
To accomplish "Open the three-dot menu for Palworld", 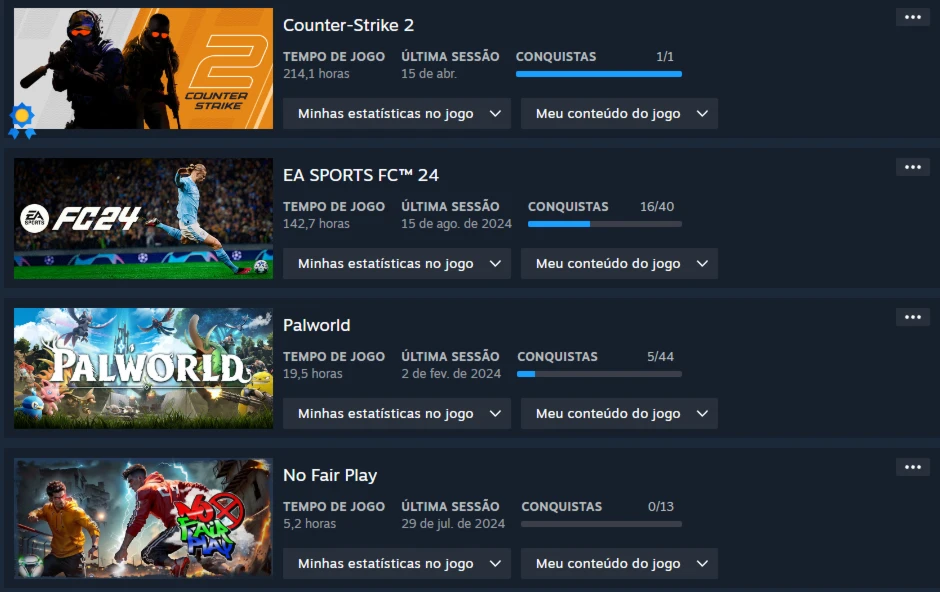I will 912,317.
